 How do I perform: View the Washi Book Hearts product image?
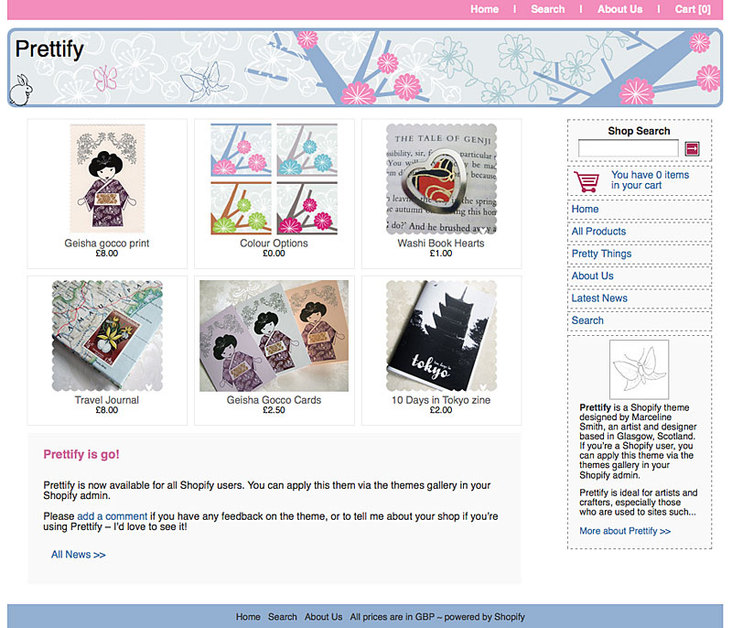441,179
